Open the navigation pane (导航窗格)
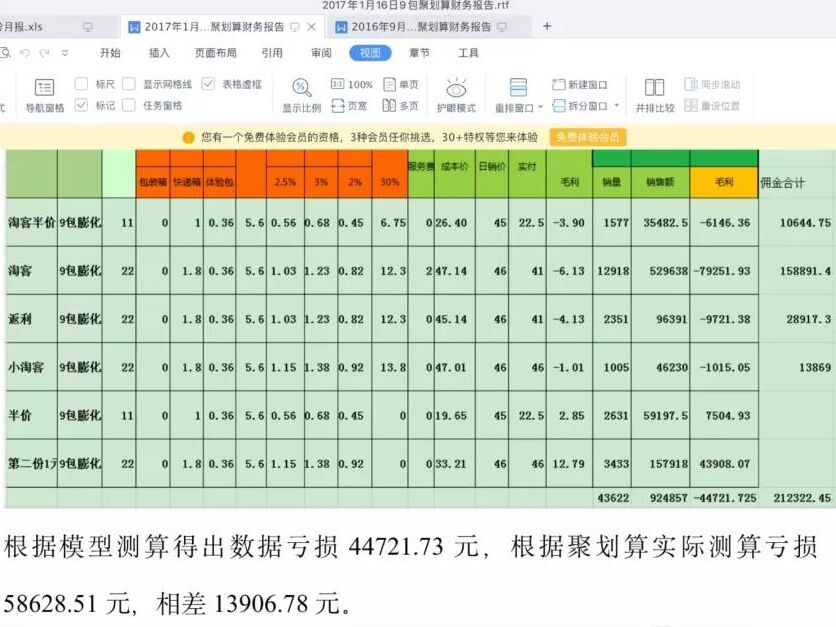The image size is (836, 627). [x=44, y=94]
